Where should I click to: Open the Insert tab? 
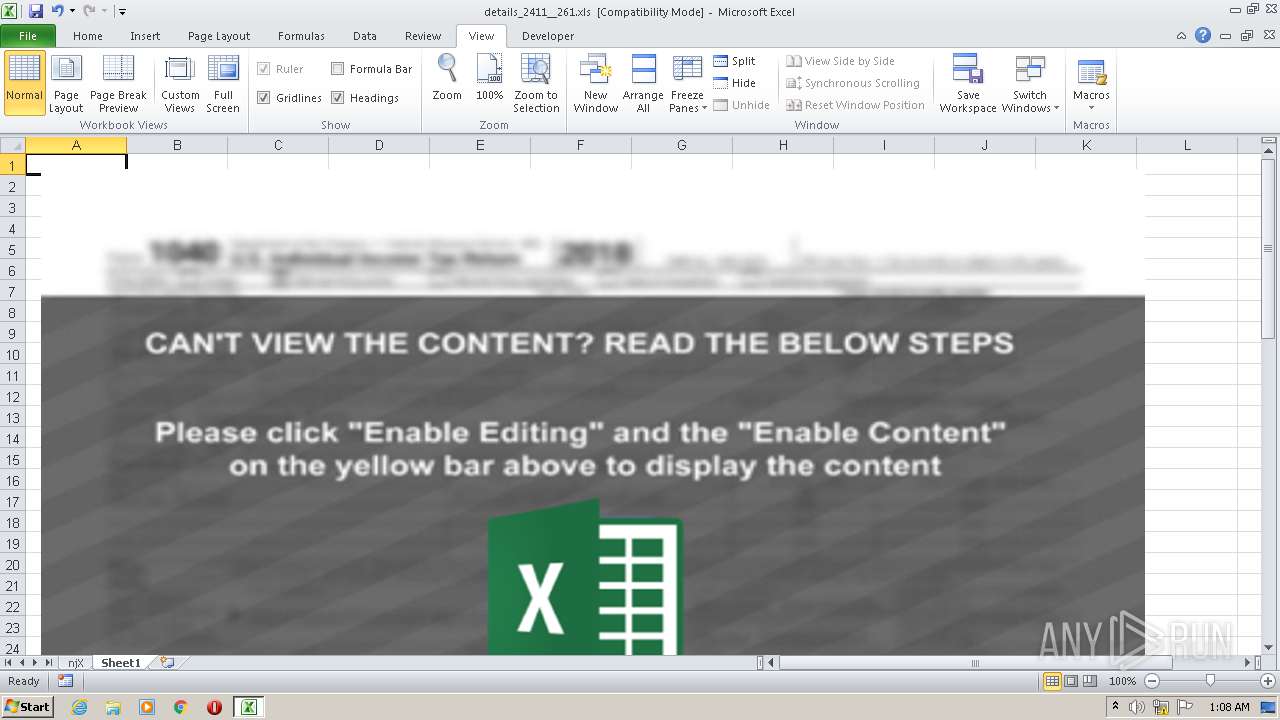click(145, 36)
